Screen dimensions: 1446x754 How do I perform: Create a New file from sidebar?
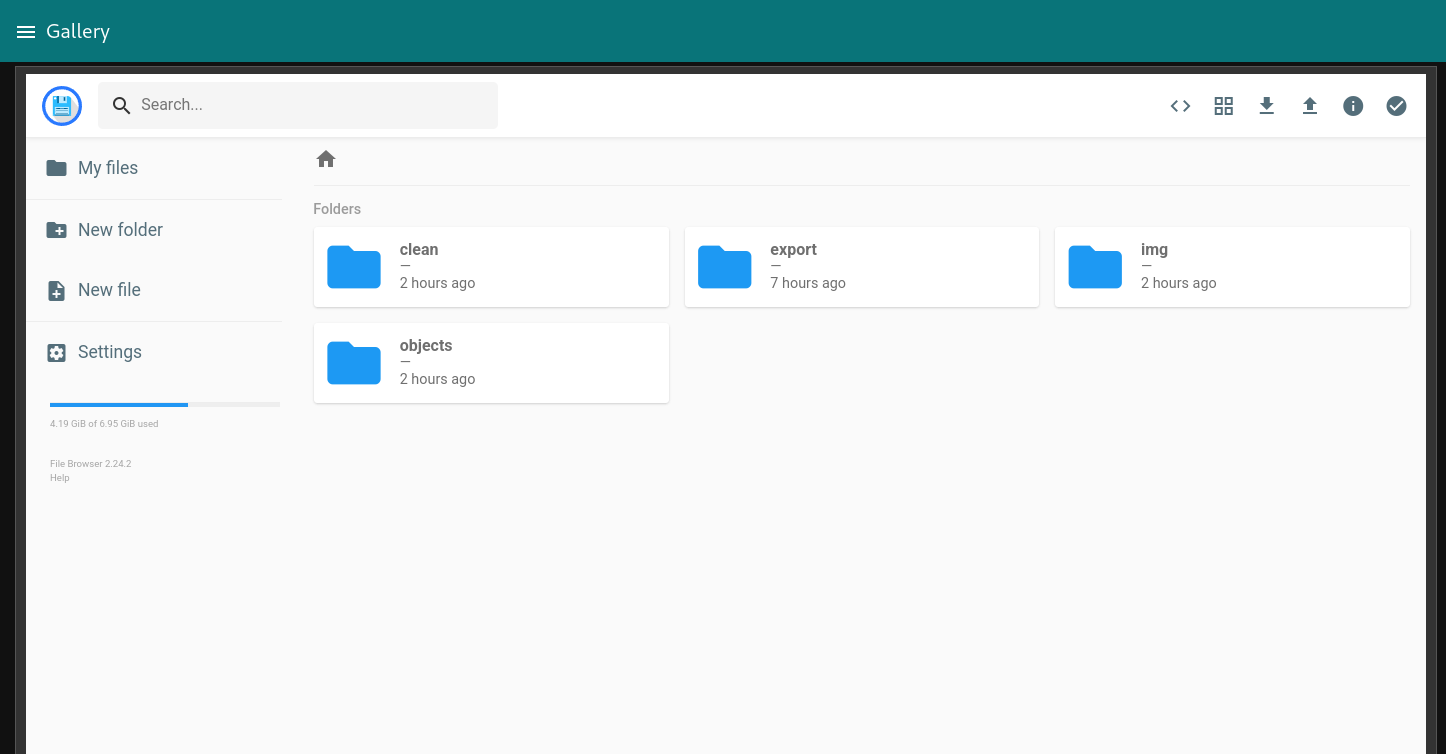109,290
